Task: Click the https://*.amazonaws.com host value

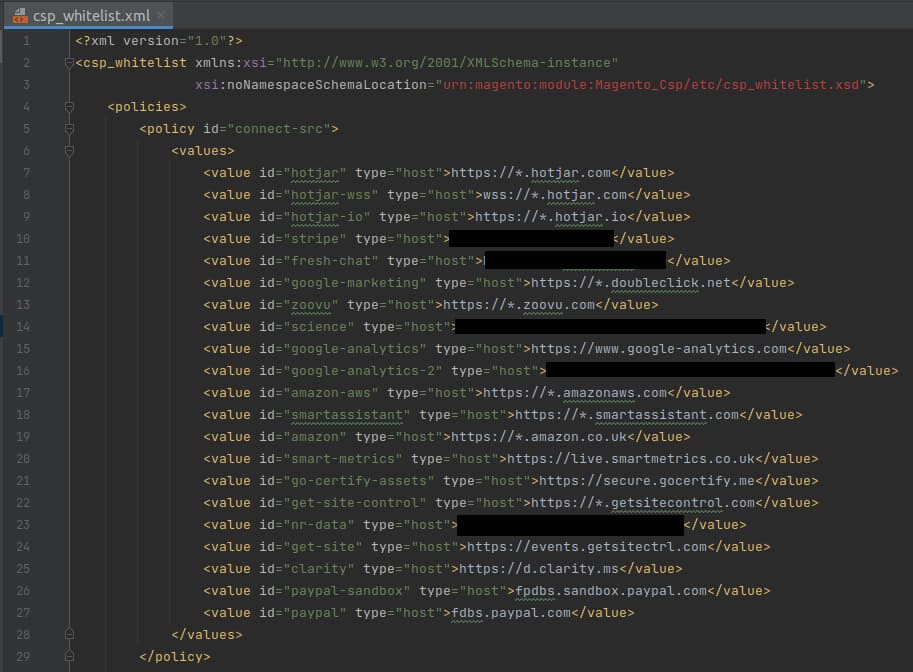Action: pos(575,393)
